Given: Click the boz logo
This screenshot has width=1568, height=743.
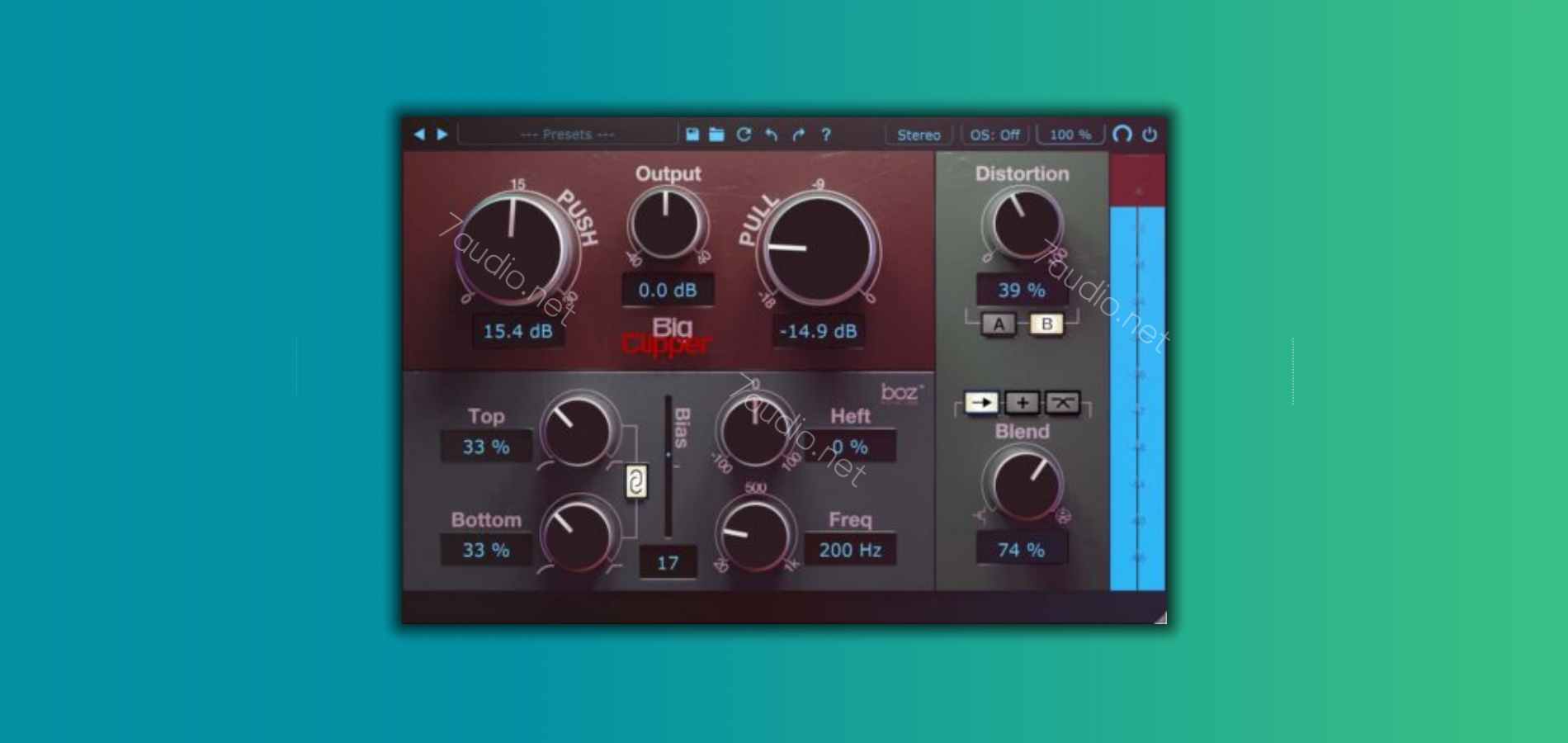Looking at the screenshot, I should [902, 392].
